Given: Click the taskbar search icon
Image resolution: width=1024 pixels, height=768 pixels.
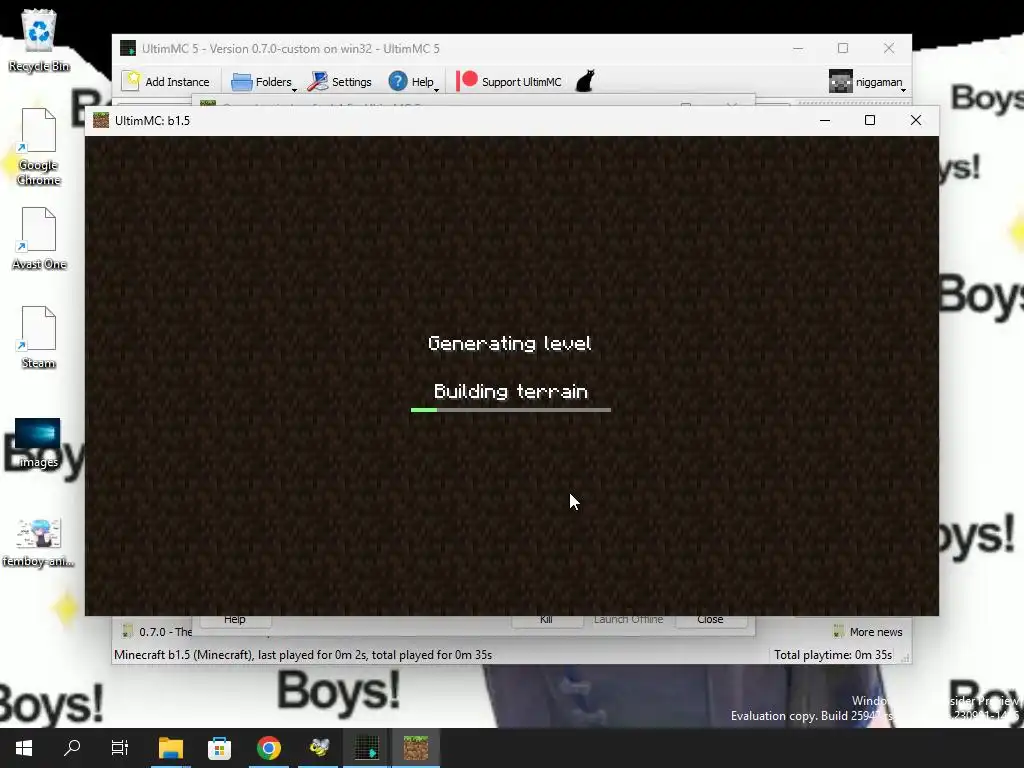Looking at the screenshot, I should coord(72,748).
